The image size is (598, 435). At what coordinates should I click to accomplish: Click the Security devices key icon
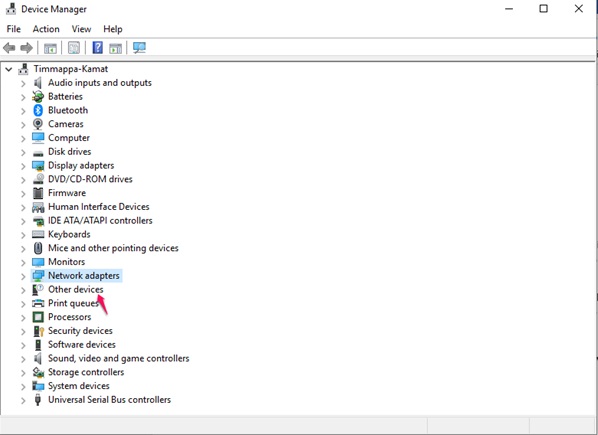pos(38,331)
